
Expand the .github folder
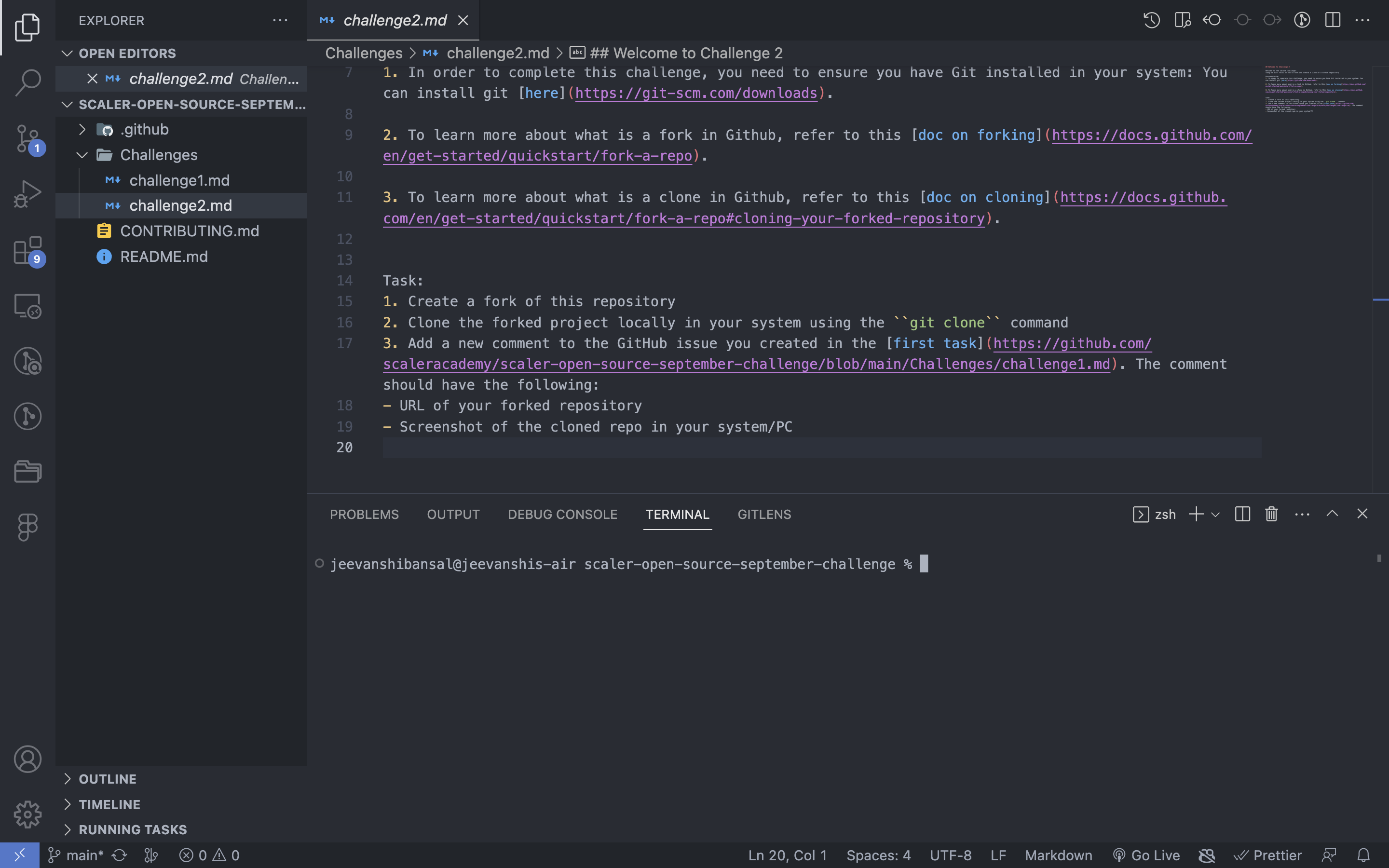click(x=145, y=129)
